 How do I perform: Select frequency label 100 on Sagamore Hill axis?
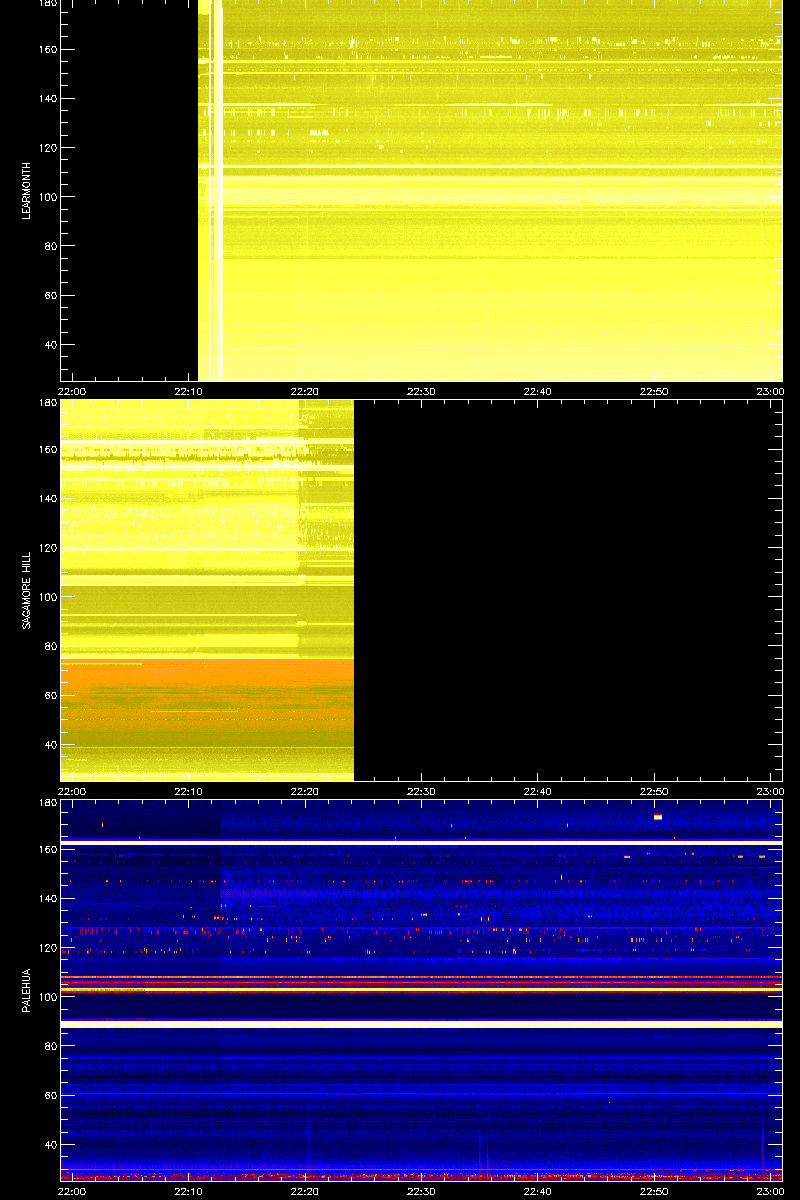coord(47,597)
